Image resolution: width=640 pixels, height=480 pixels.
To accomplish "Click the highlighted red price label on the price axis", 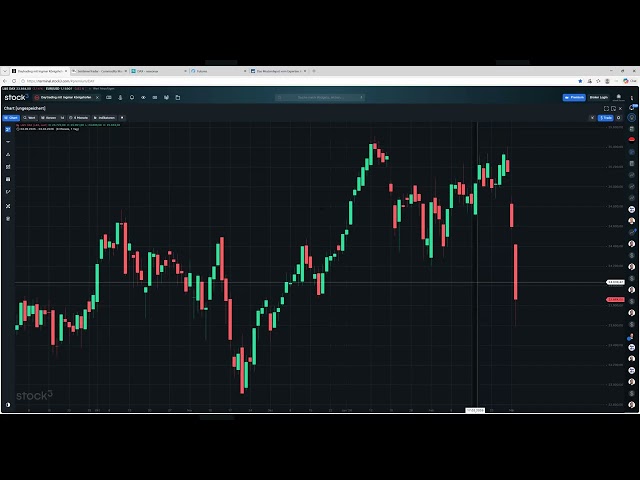I will (x=615, y=300).
